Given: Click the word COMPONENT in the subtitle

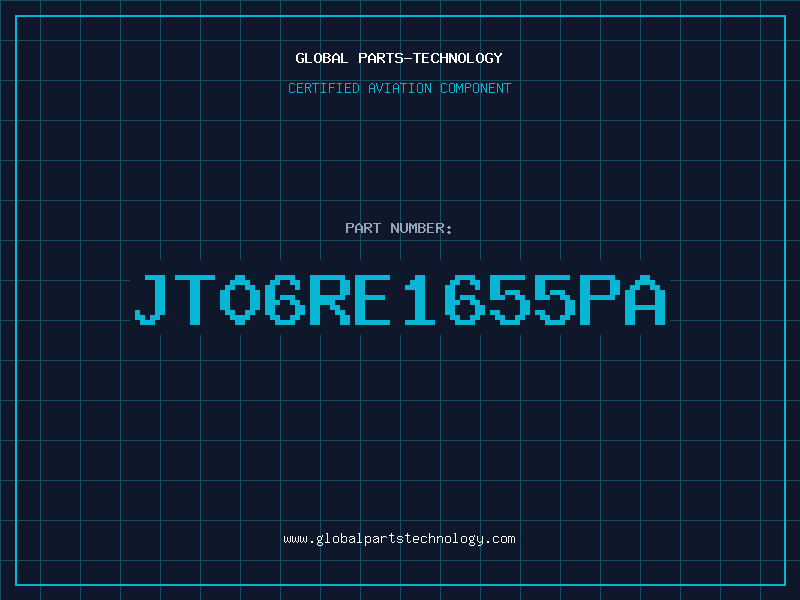Looking at the screenshot, I should click(476, 88).
